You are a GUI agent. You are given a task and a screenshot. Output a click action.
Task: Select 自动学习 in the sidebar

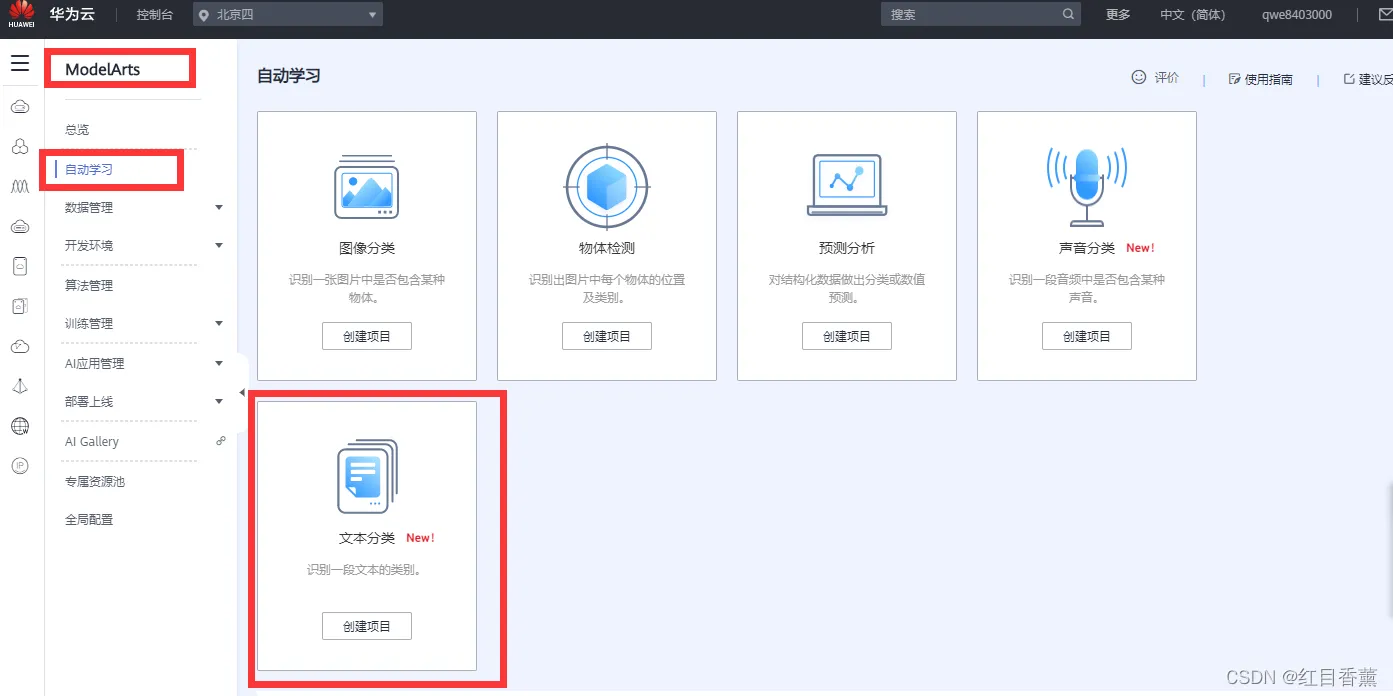89,169
